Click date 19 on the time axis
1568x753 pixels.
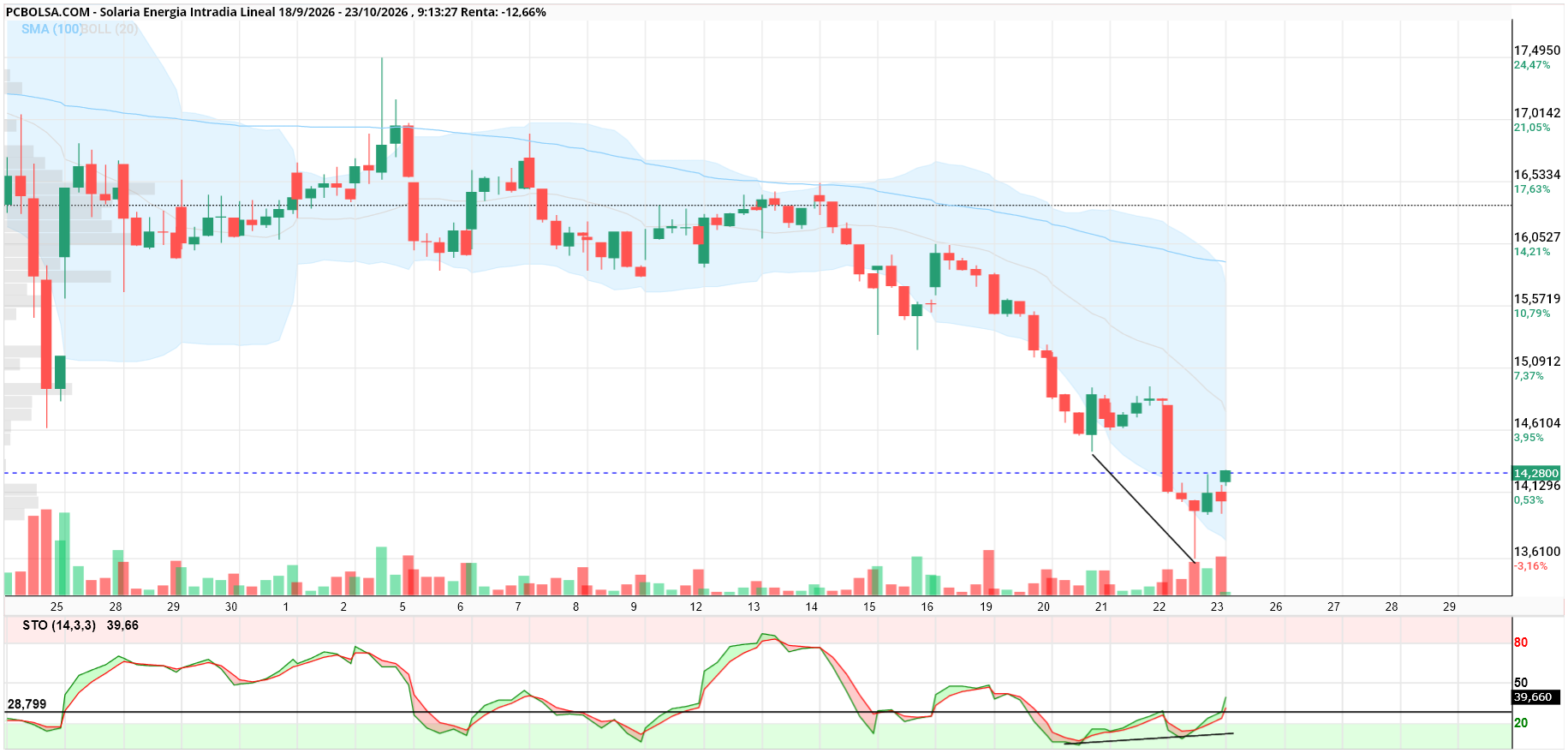[986, 607]
